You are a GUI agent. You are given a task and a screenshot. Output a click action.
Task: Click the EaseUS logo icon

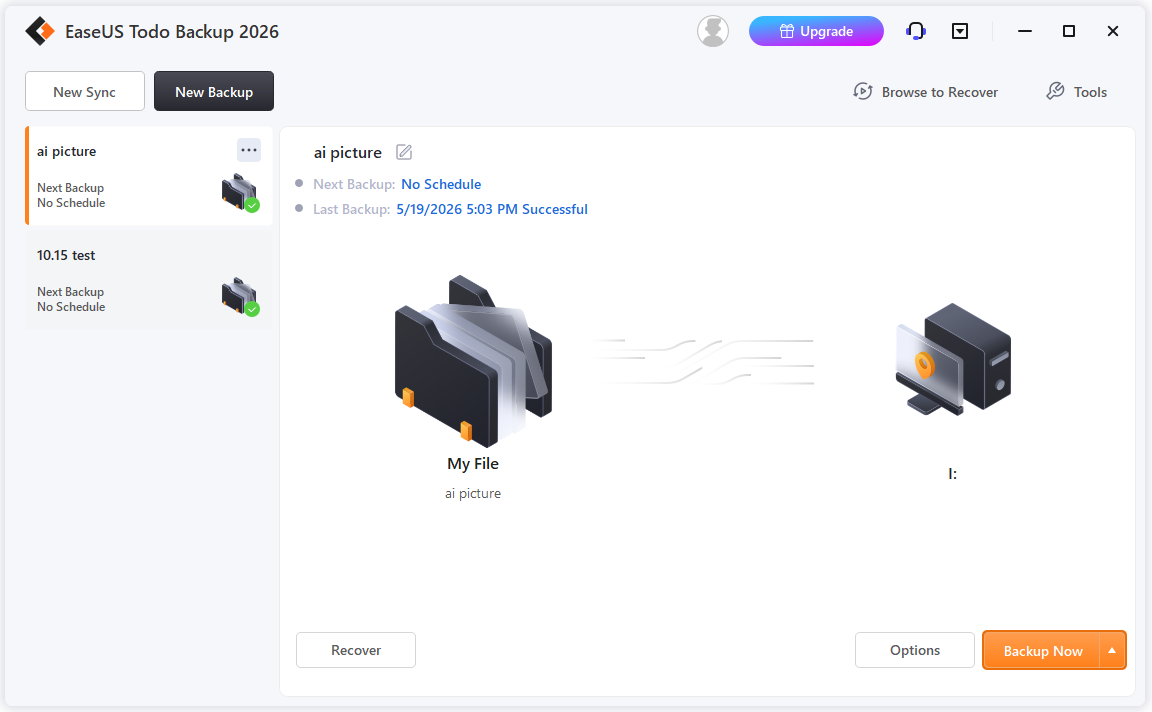[x=40, y=32]
